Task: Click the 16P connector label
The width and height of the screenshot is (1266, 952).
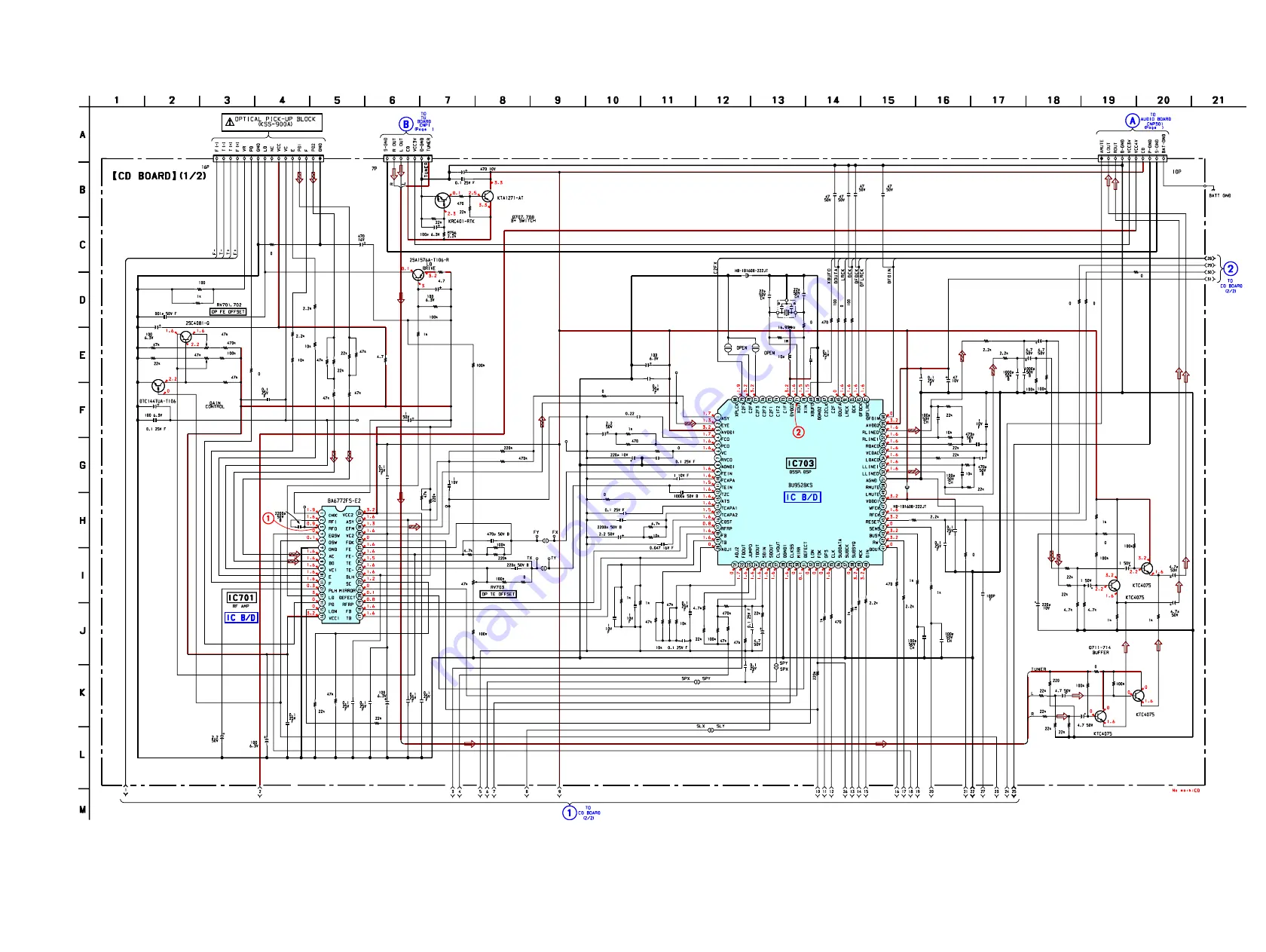Action: pyautogui.click(x=205, y=167)
